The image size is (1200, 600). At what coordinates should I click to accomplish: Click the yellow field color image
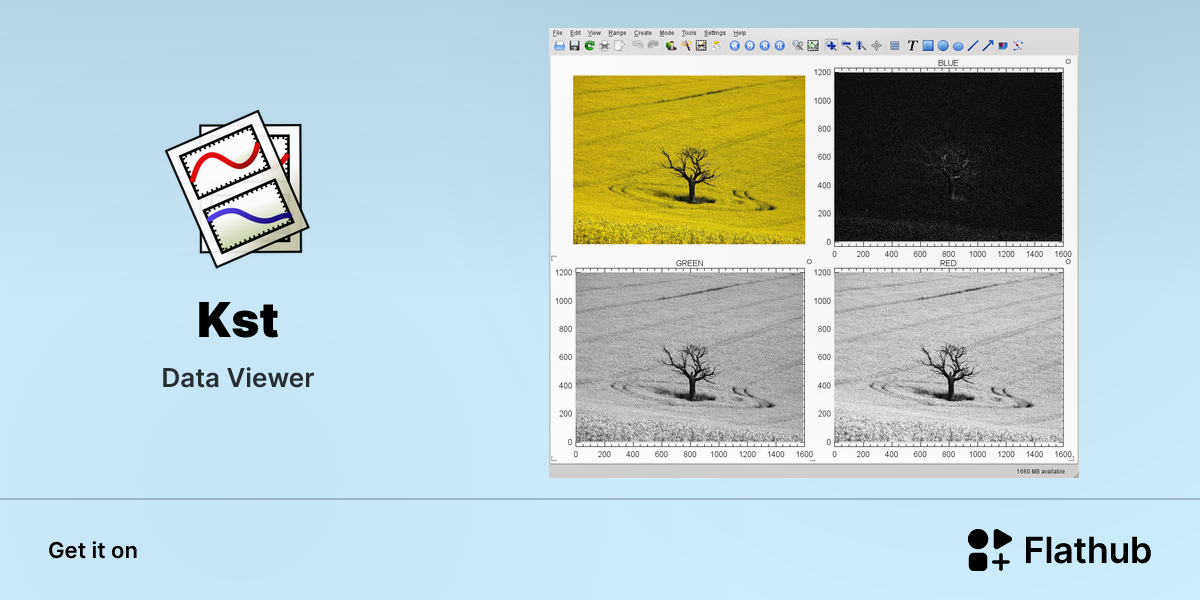pos(689,160)
